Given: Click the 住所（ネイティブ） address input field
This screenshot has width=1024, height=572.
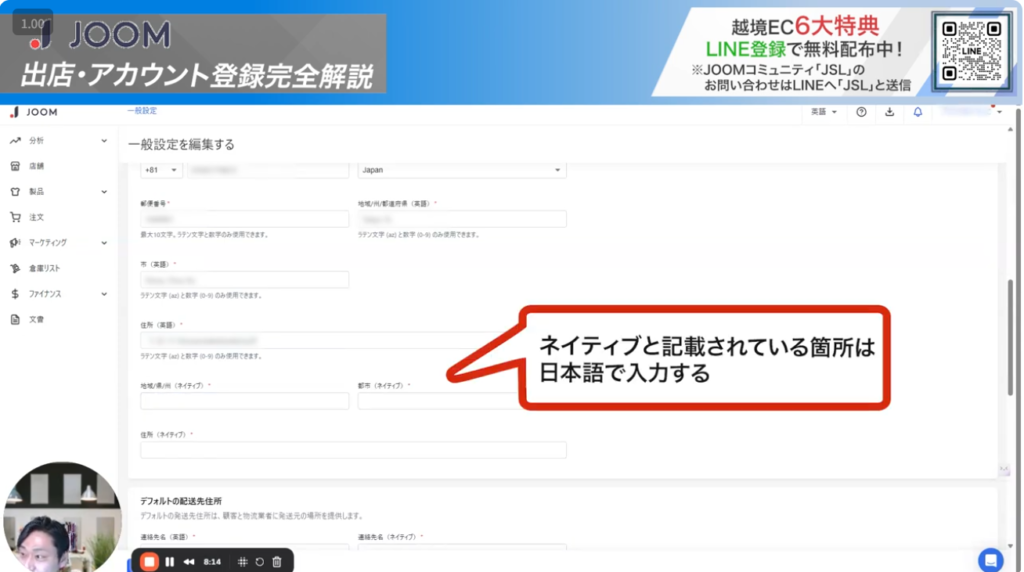Looking at the screenshot, I should pyautogui.click(x=353, y=450).
